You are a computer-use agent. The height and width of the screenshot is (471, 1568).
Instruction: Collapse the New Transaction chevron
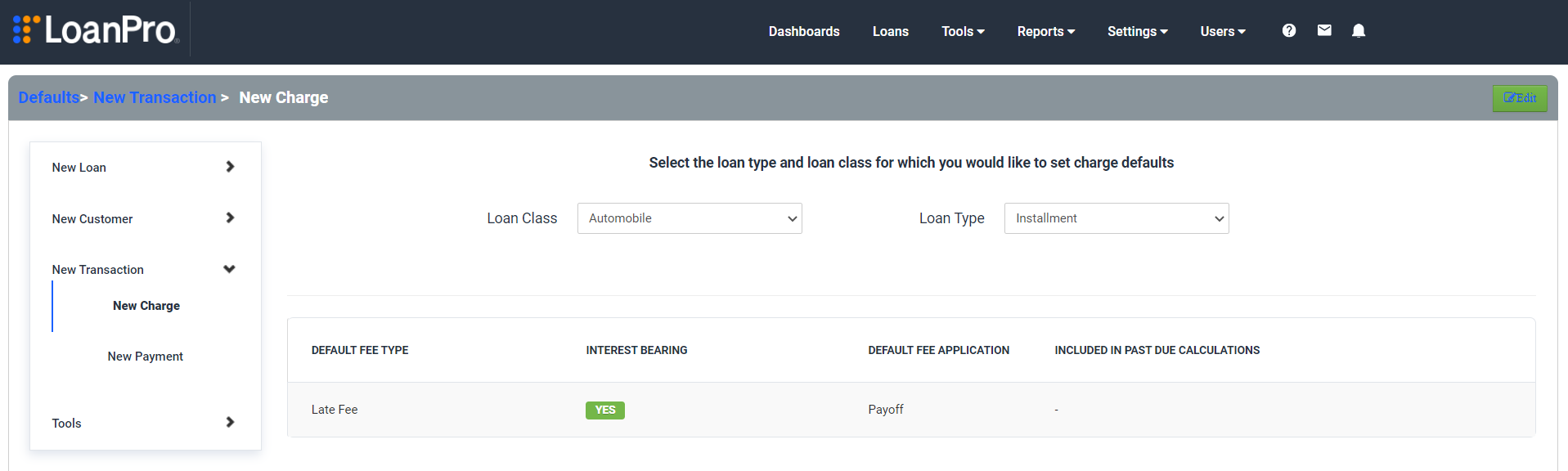230,269
